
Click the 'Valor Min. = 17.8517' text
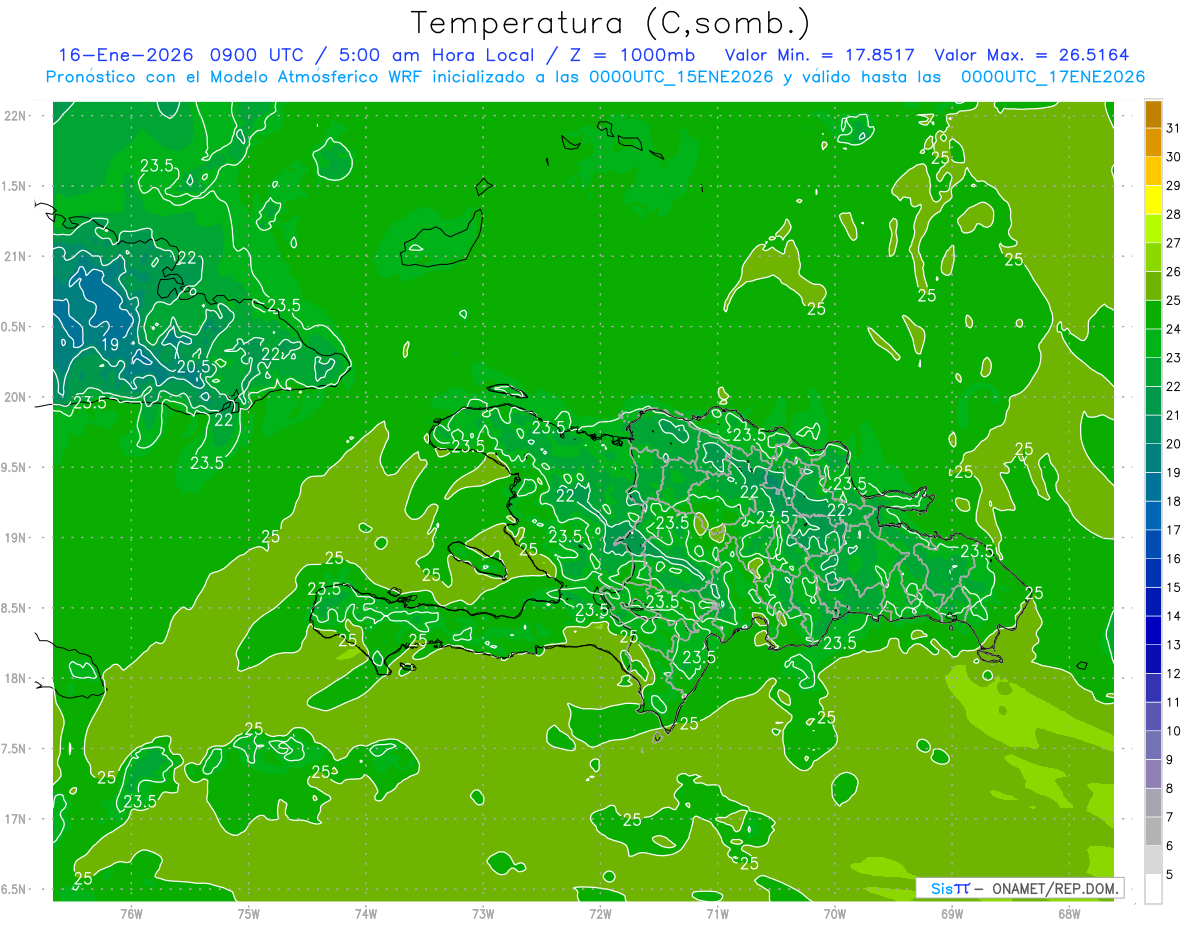click(819, 55)
